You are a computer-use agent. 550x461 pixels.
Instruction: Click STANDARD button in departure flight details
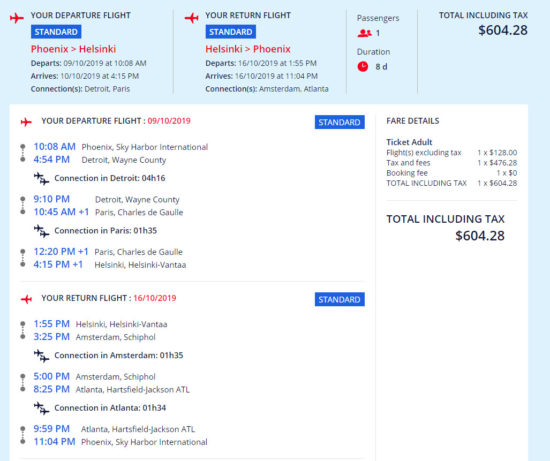coord(340,122)
